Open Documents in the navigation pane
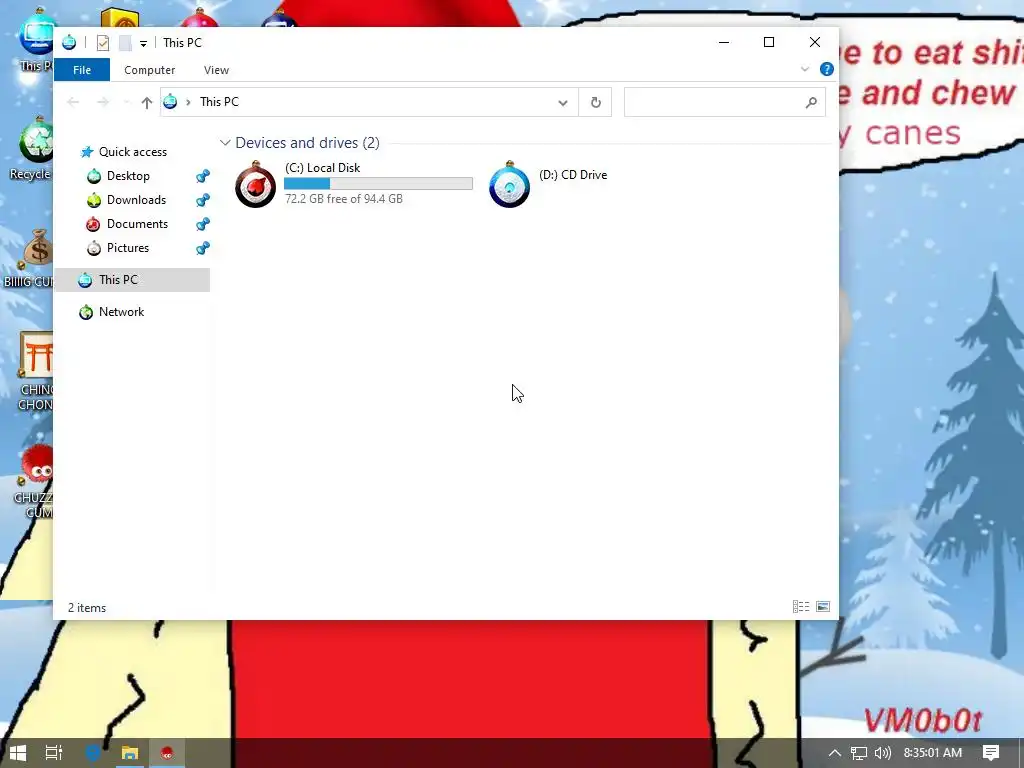Viewport: 1024px width, 768px height. click(137, 224)
